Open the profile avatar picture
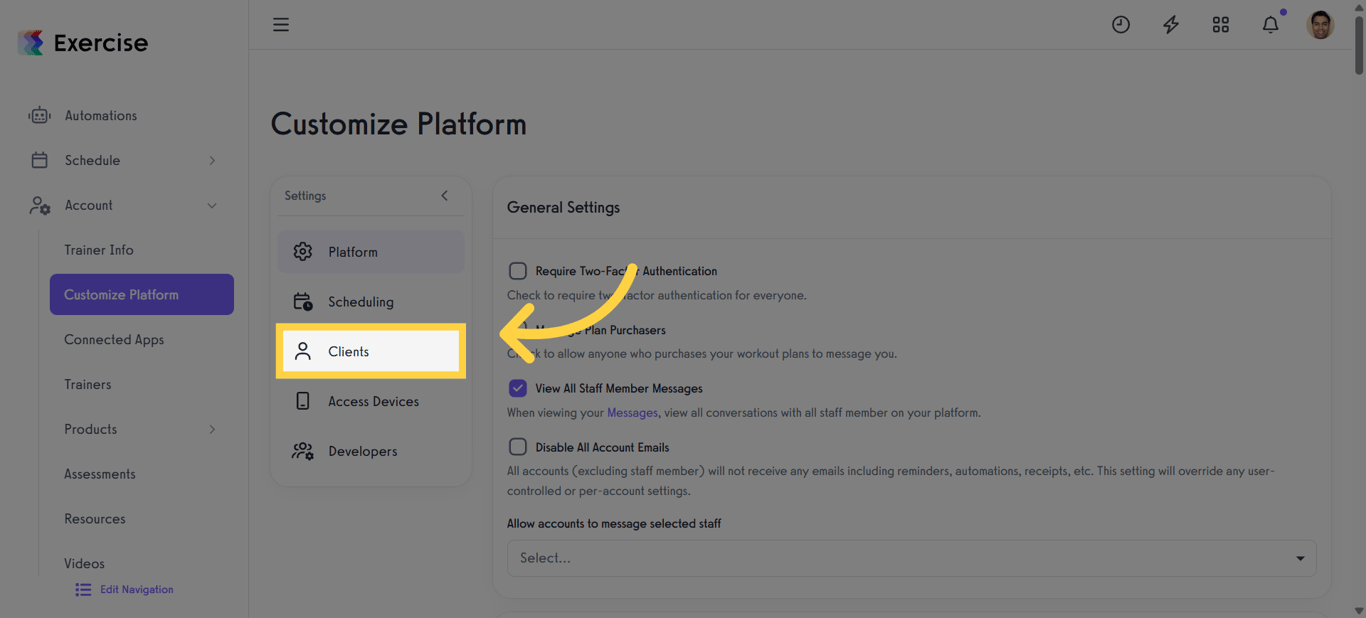1366x618 pixels. (x=1320, y=24)
